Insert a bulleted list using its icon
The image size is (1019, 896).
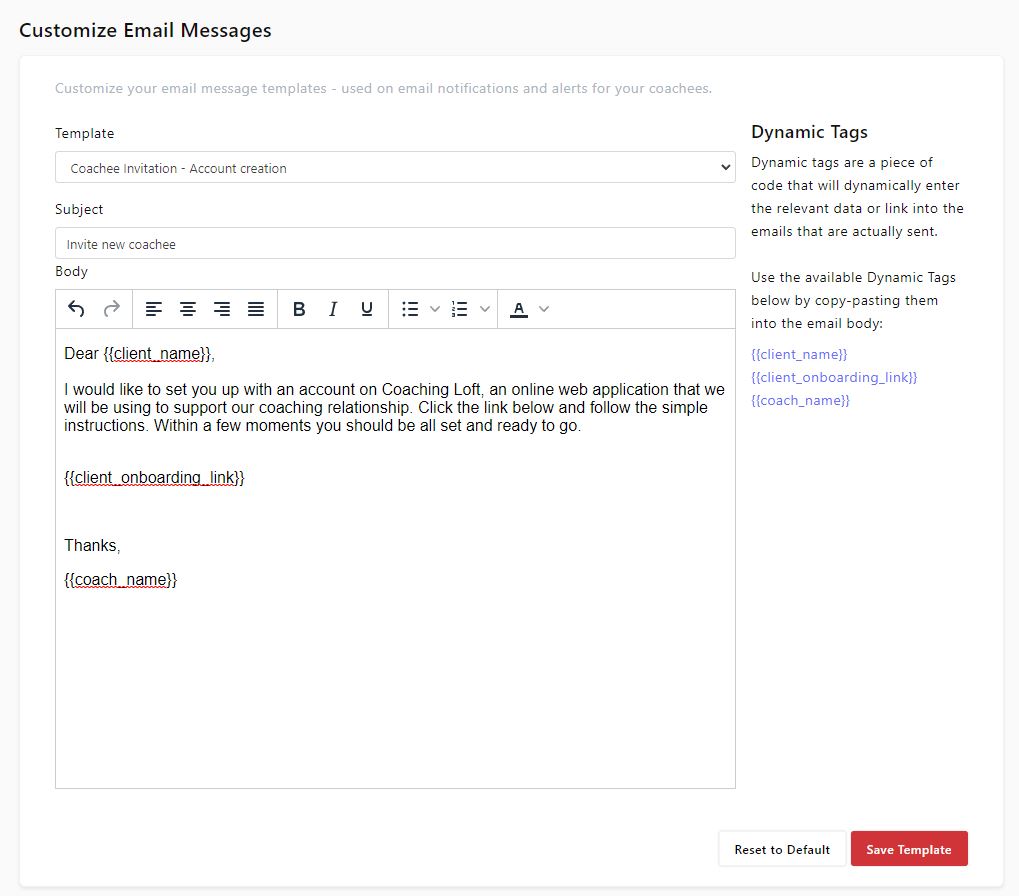[410, 308]
